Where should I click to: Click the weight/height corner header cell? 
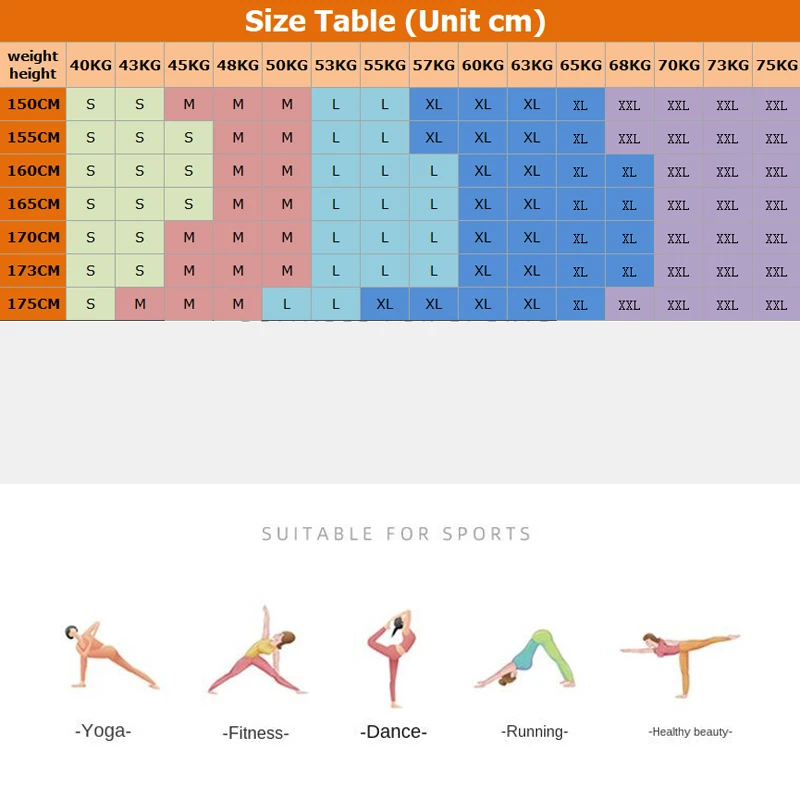click(x=33, y=65)
